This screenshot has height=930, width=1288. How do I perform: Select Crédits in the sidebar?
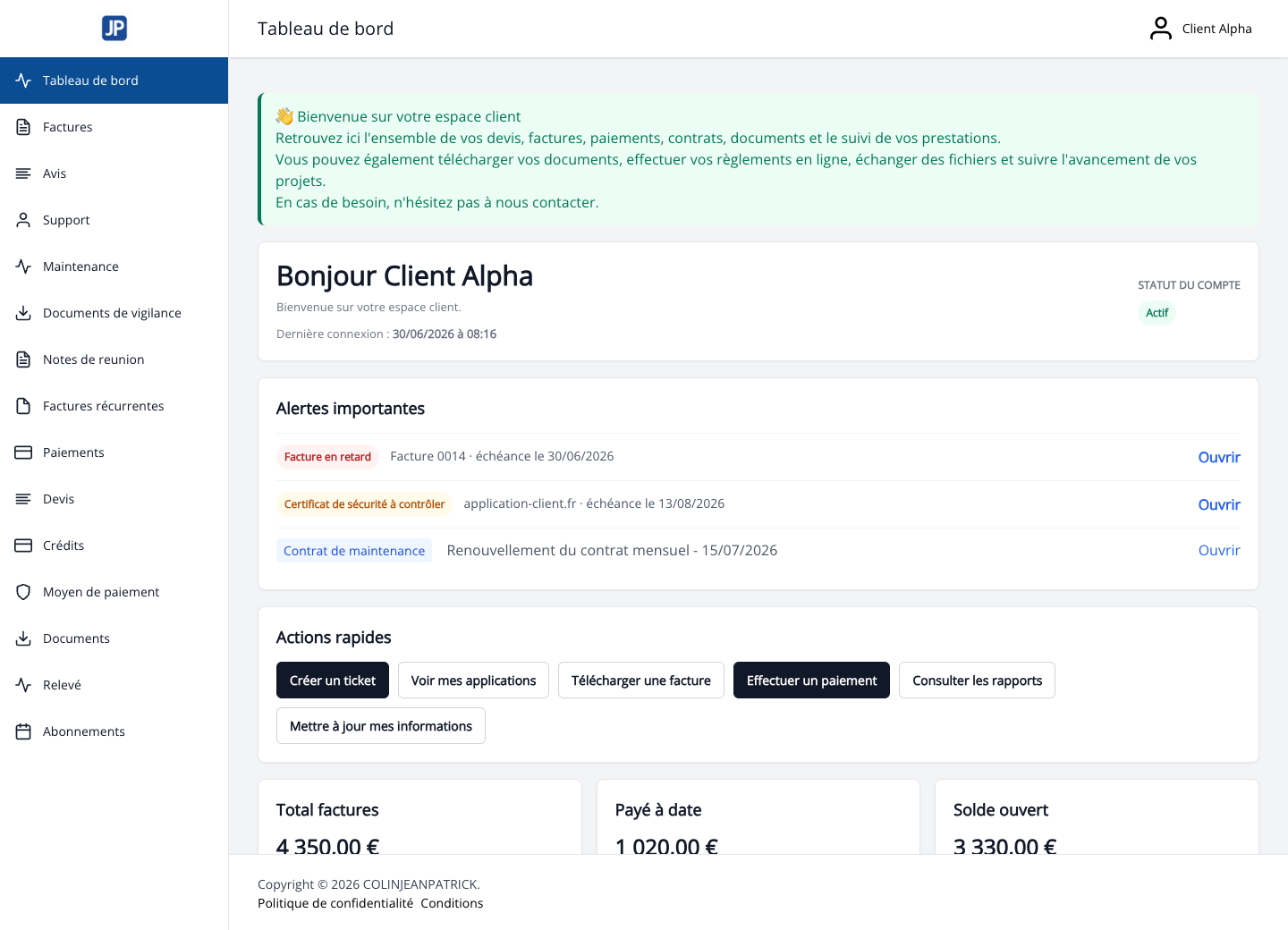[114, 545]
